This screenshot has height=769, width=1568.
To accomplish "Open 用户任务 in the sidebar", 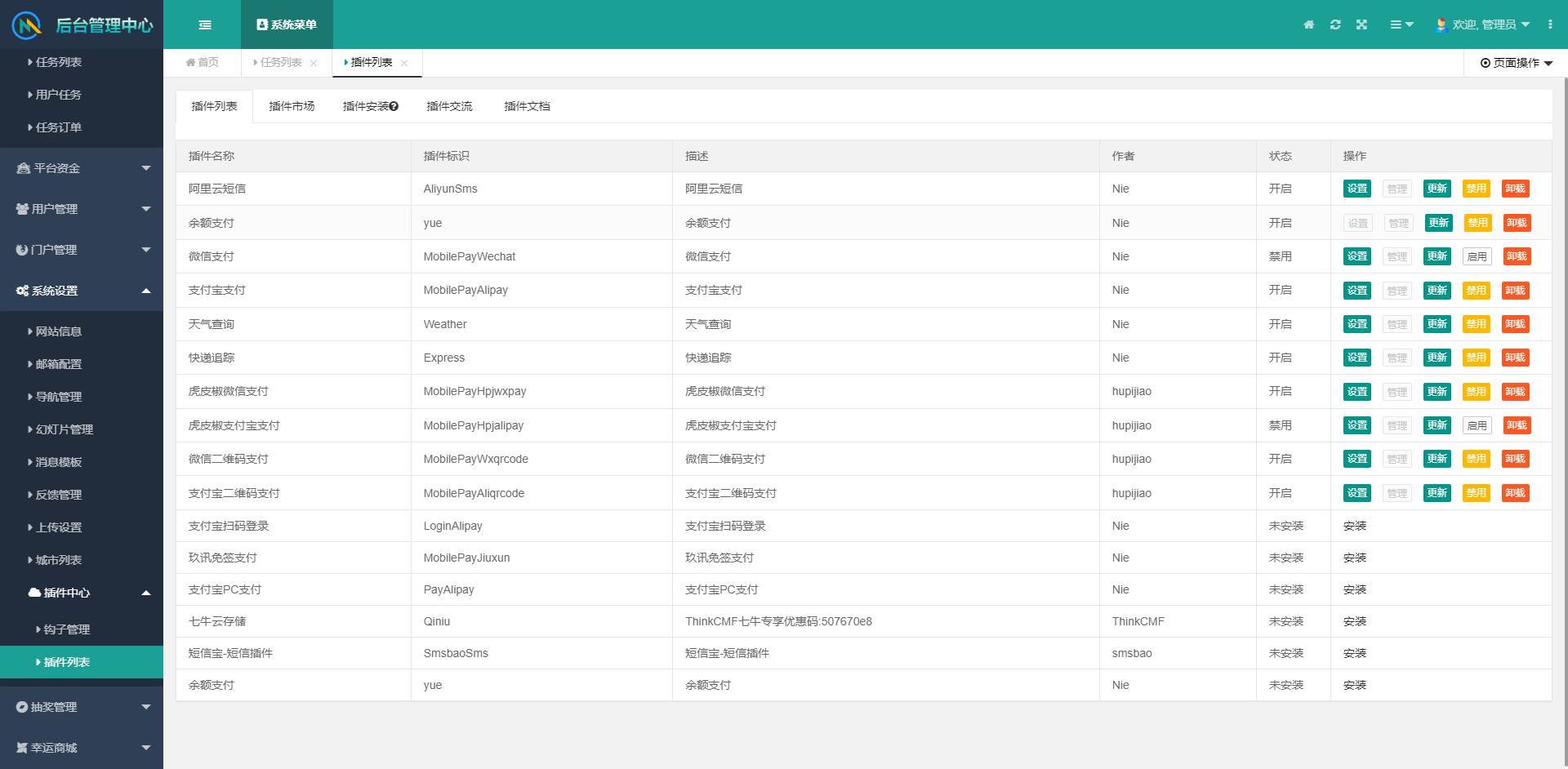I will 82,95.
